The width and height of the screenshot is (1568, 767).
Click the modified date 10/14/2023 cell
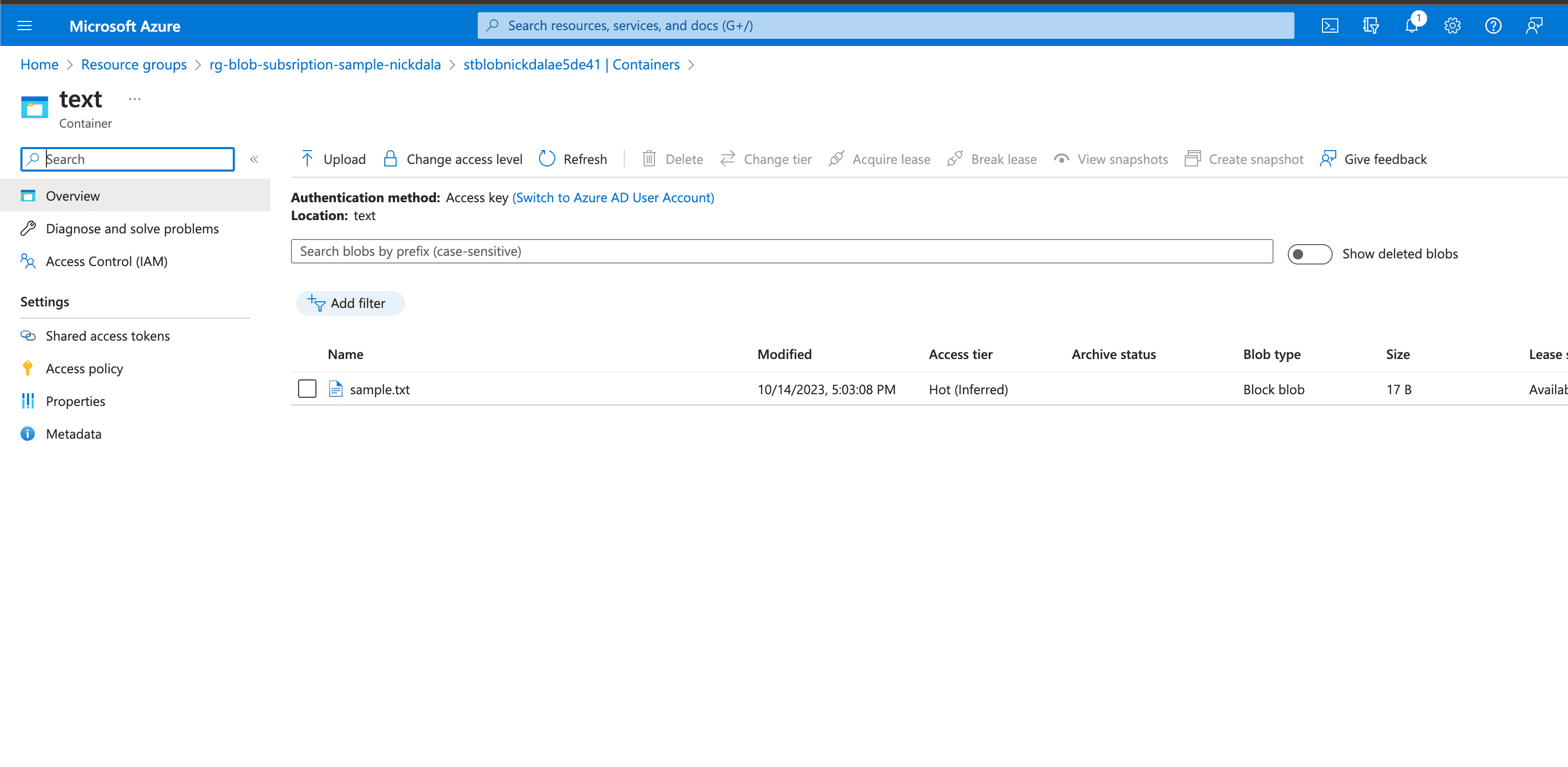pos(826,389)
